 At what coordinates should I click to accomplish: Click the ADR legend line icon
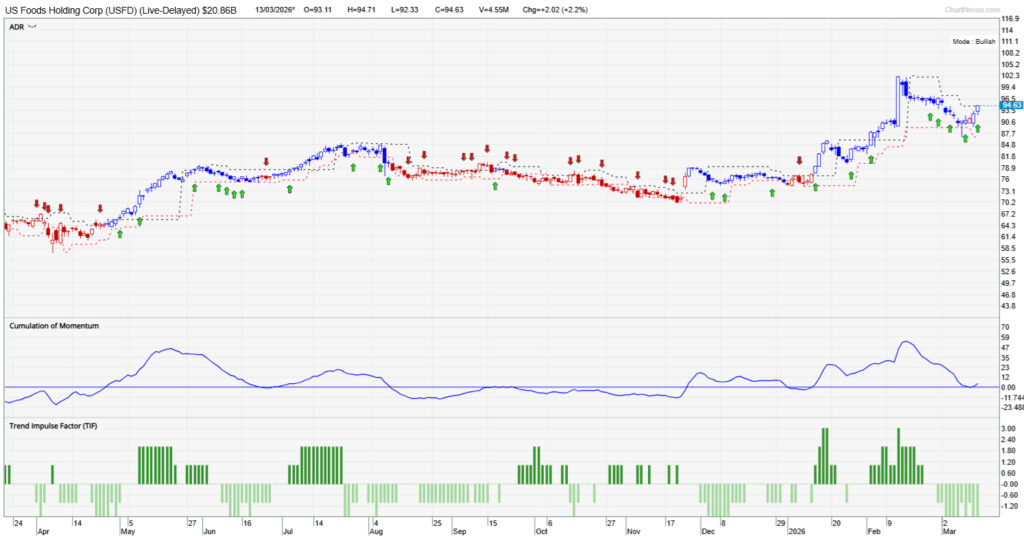pyautogui.click(x=33, y=29)
